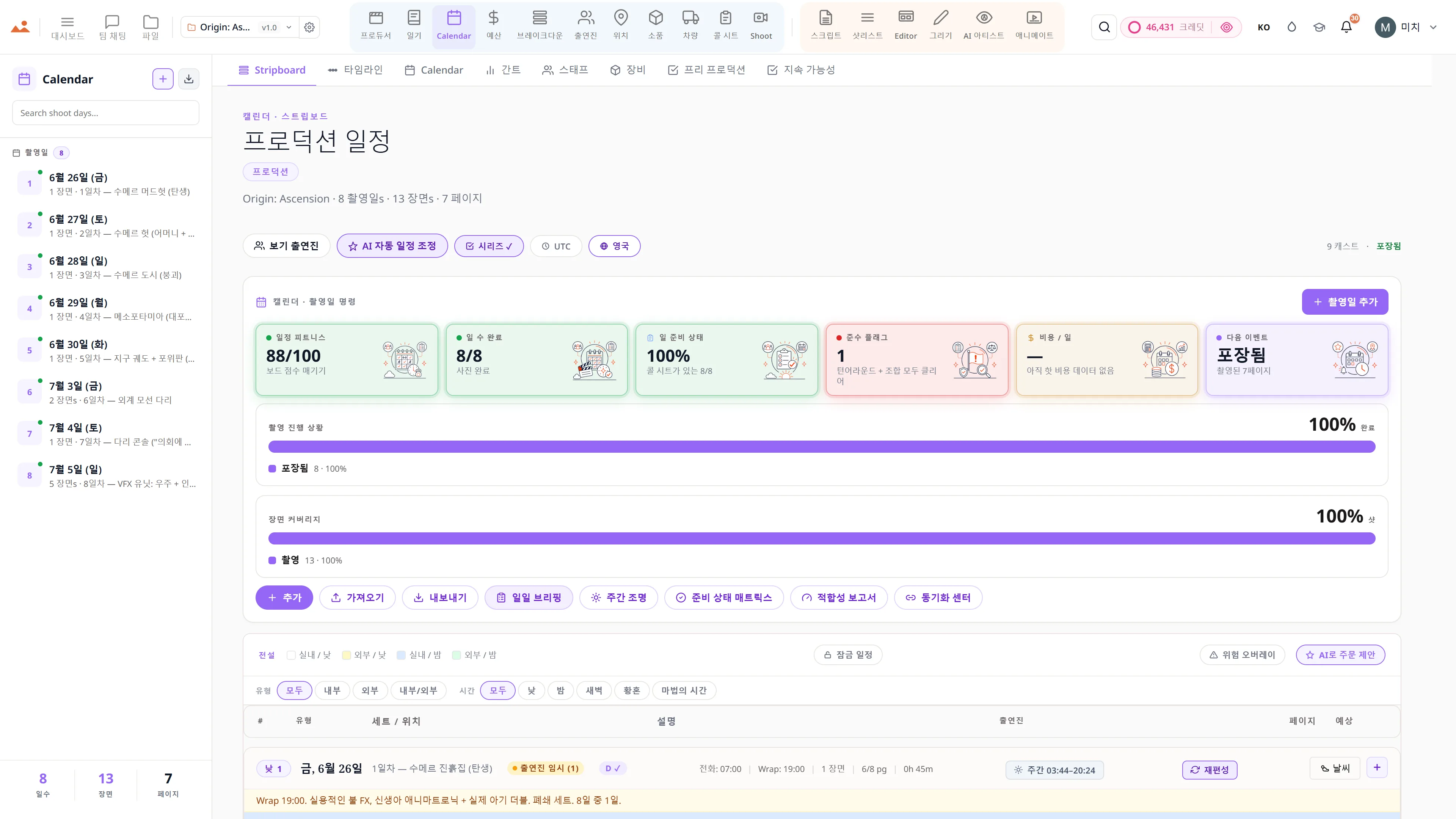Expand the 촬영일 list header
The width and height of the screenshot is (1456, 819).
(41, 152)
